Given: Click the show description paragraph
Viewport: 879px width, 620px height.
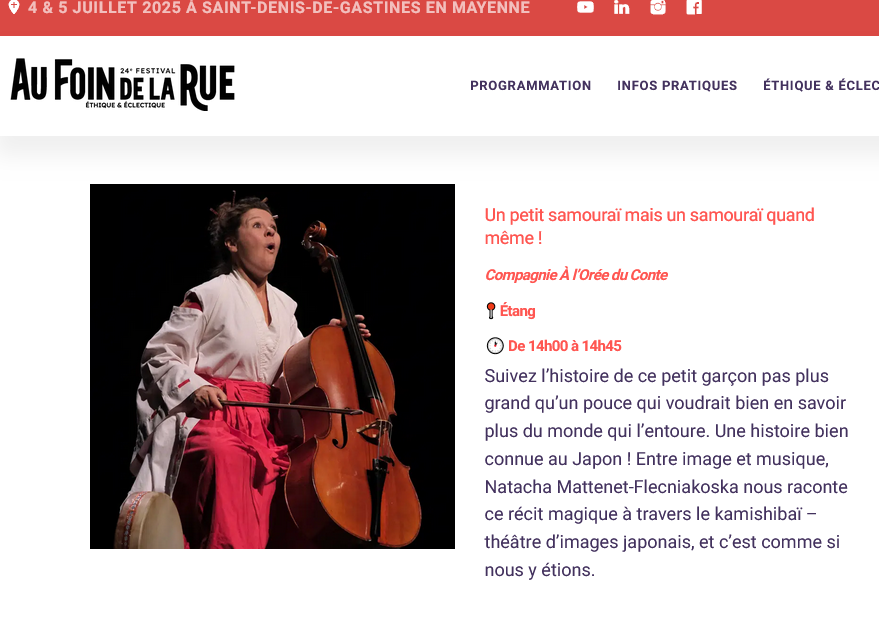Looking at the screenshot, I should click(667, 473).
